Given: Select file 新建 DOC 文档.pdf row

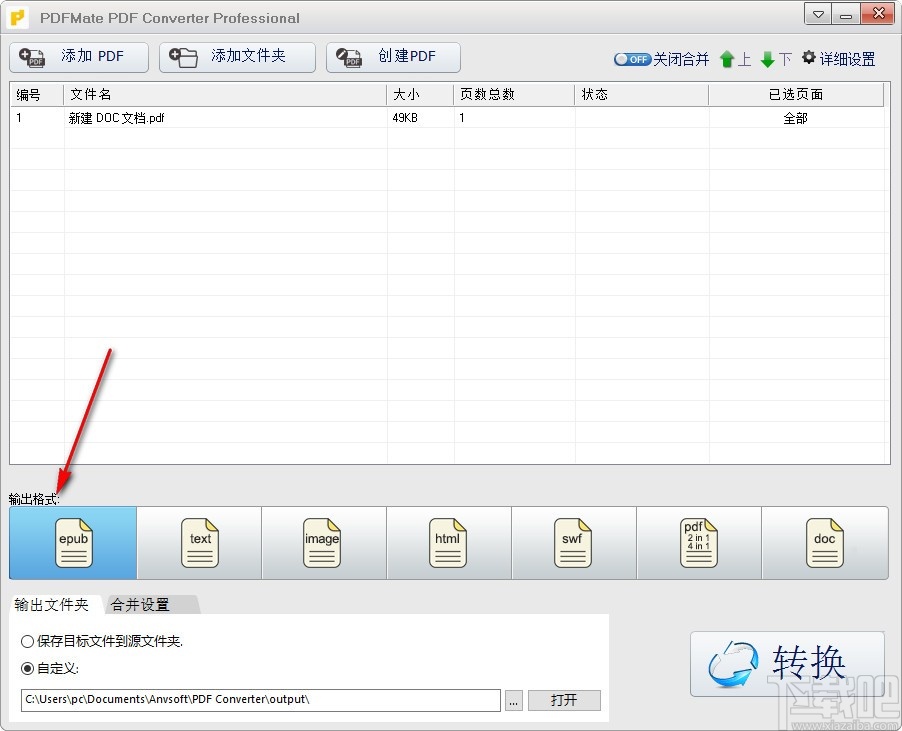Looking at the screenshot, I should tap(446, 118).
